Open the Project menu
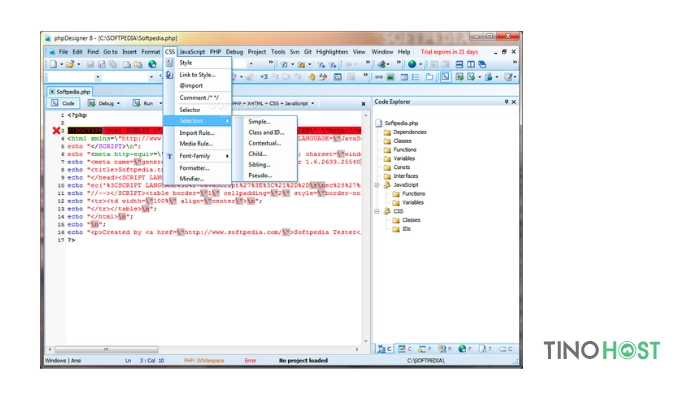Image resolution: width=700 pixels, height=400 pixels. pos(257,52)
